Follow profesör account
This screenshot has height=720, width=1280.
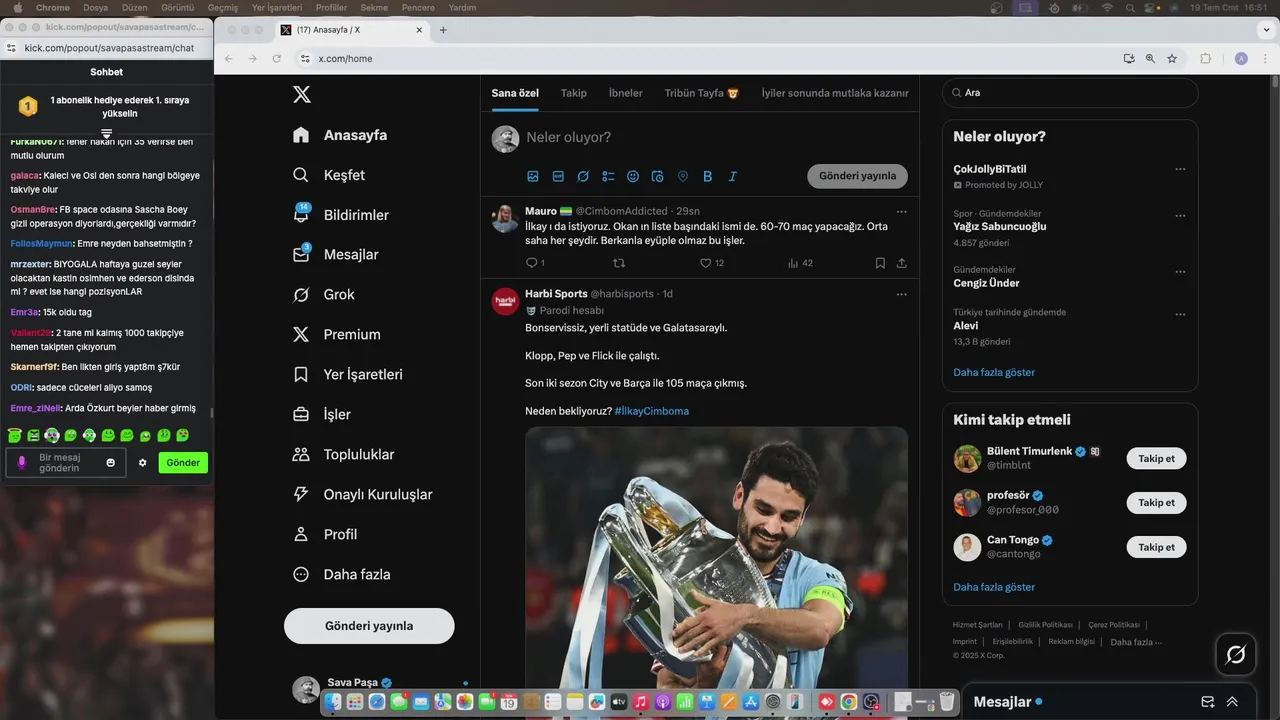[1156, 502]
